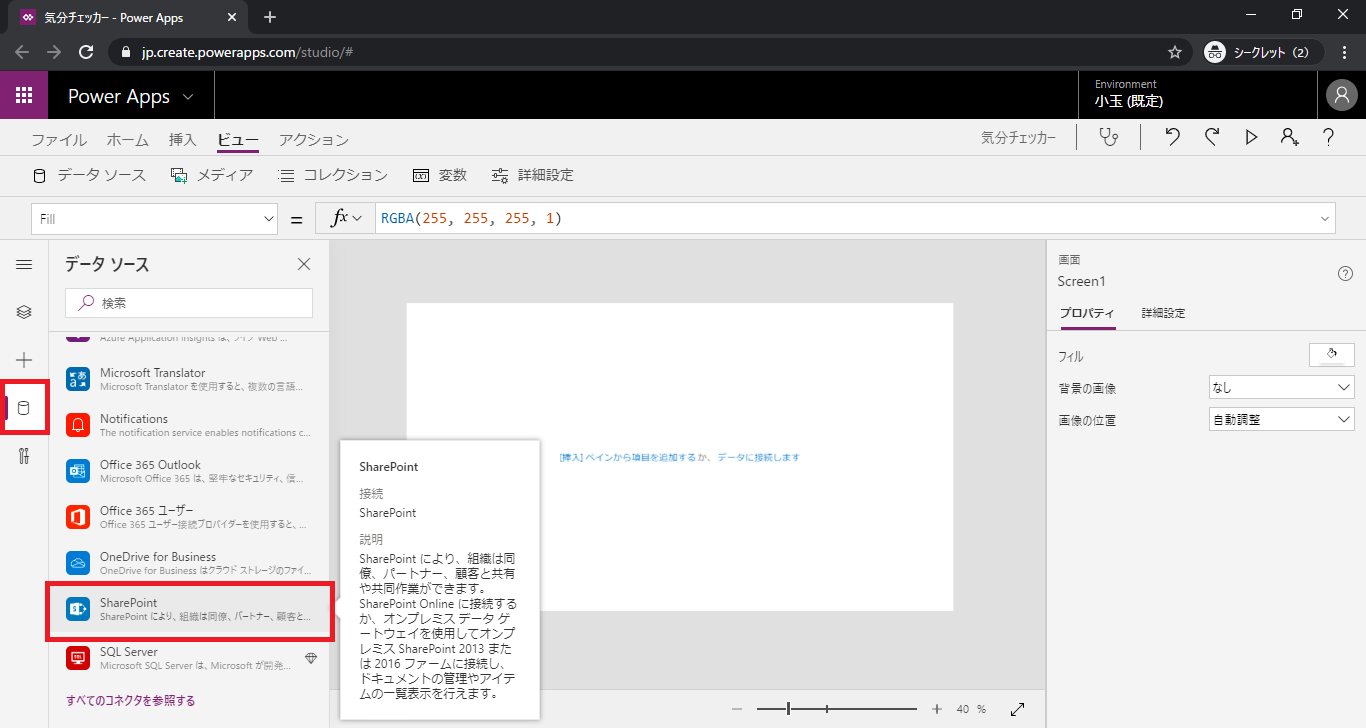This screenshot has width=1366, height=728.
Task: Open the Tree view layers icon
Action: (x=24, y=312)
